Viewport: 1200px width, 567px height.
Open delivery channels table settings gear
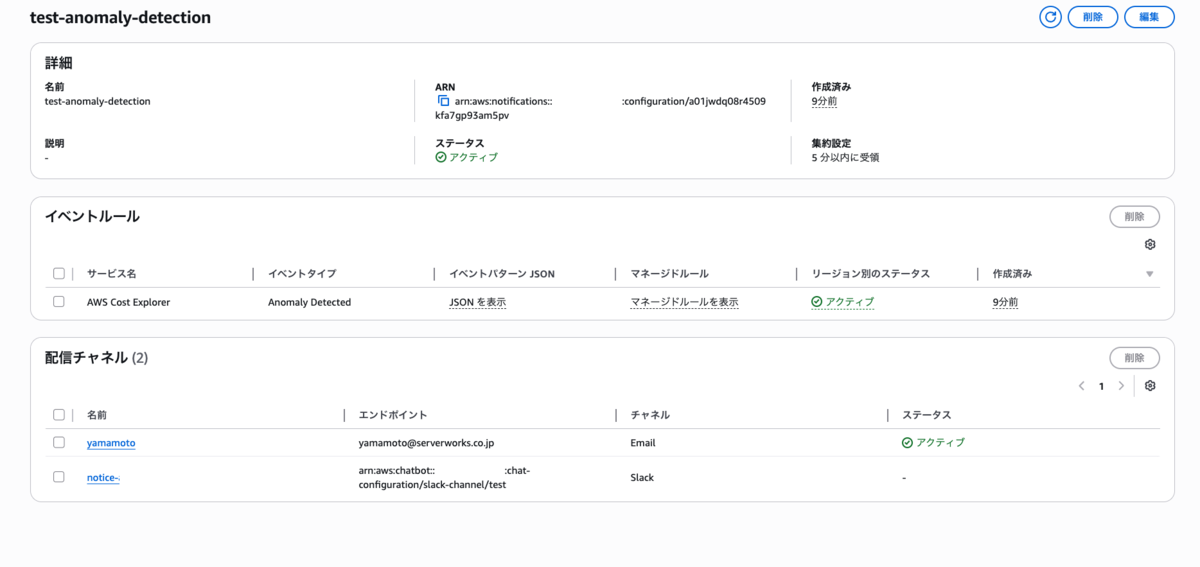tap(1150, 386)
